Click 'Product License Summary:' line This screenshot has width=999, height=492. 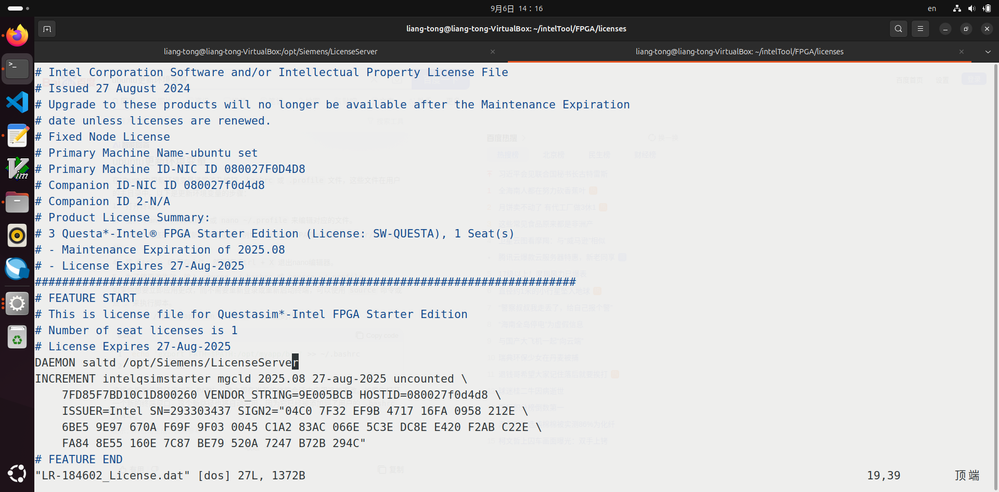122,217
